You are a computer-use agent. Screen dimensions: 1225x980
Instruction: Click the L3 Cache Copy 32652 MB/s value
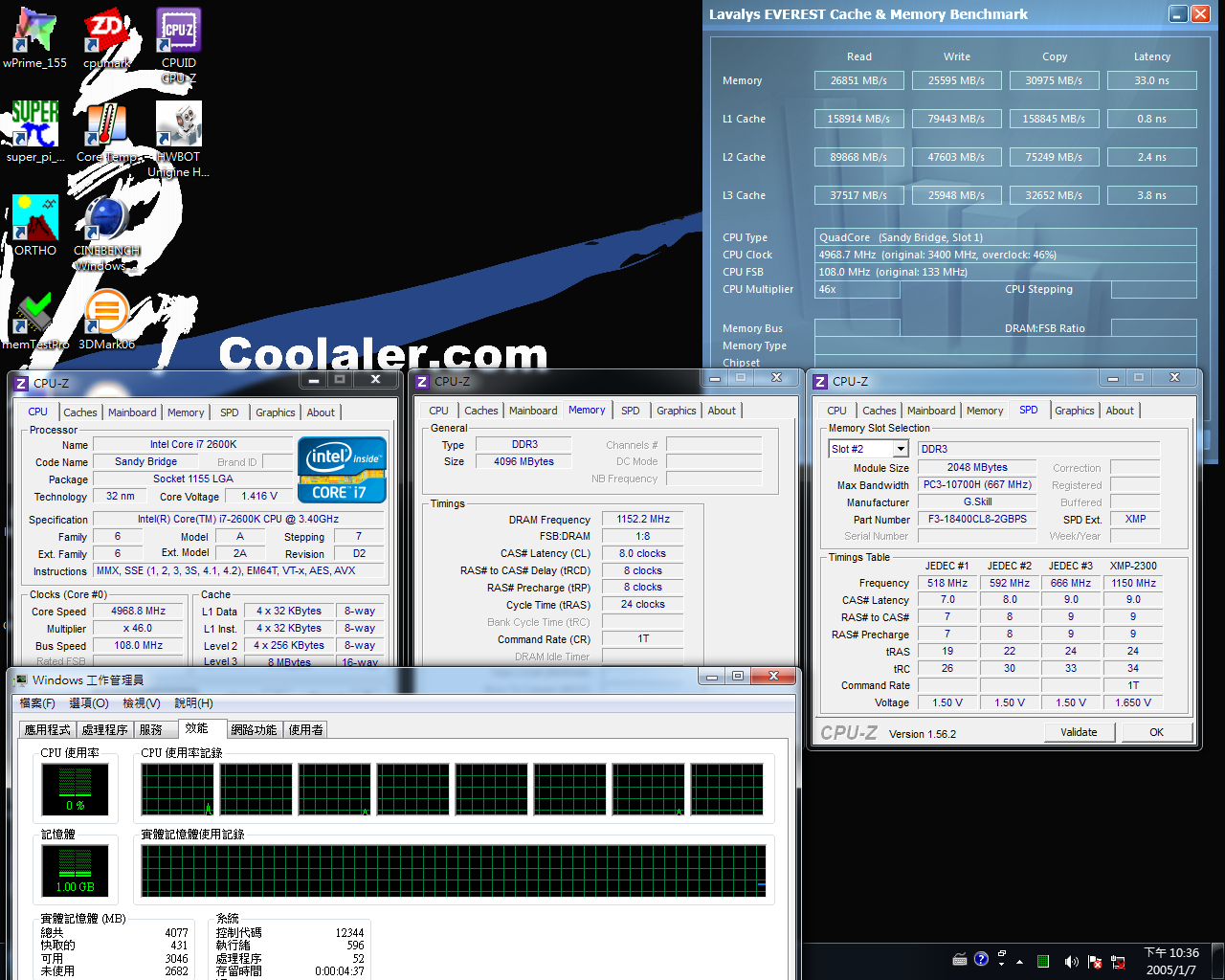(x=1054, y=196)
